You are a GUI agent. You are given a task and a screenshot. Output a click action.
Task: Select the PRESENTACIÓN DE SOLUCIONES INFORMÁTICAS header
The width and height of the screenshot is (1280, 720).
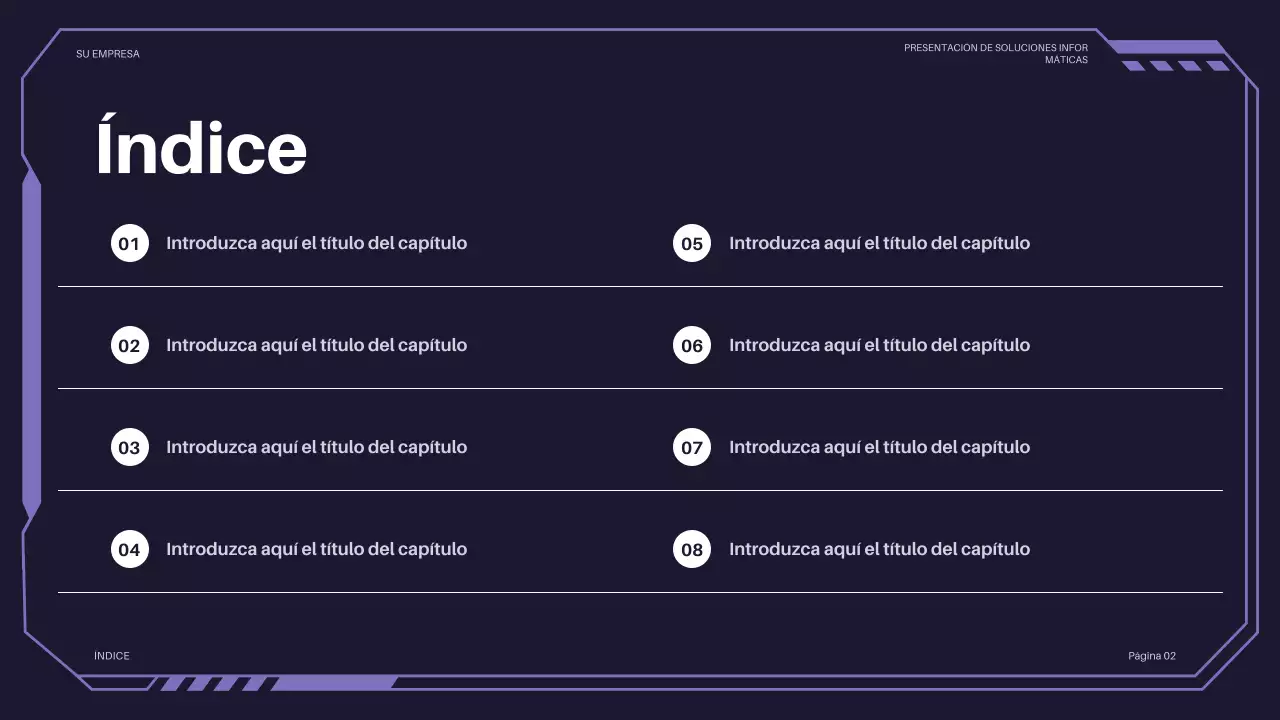[x=996, y=54]
